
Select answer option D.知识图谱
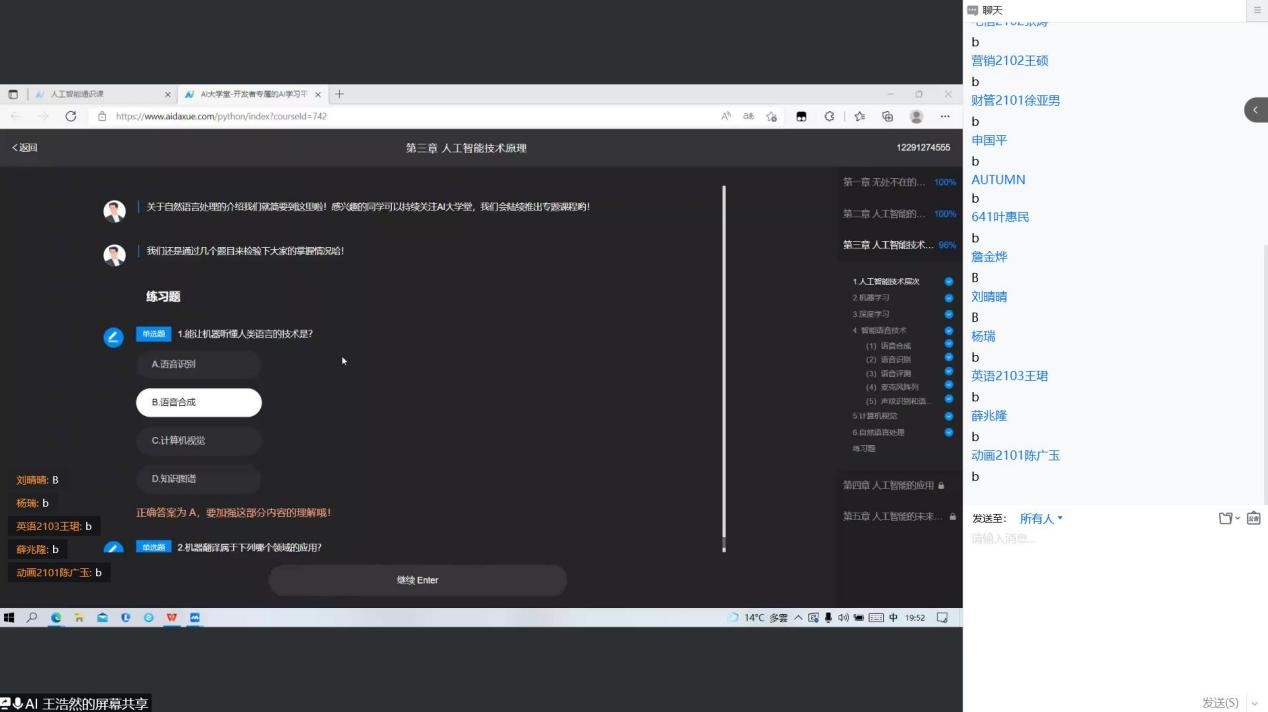198,479
